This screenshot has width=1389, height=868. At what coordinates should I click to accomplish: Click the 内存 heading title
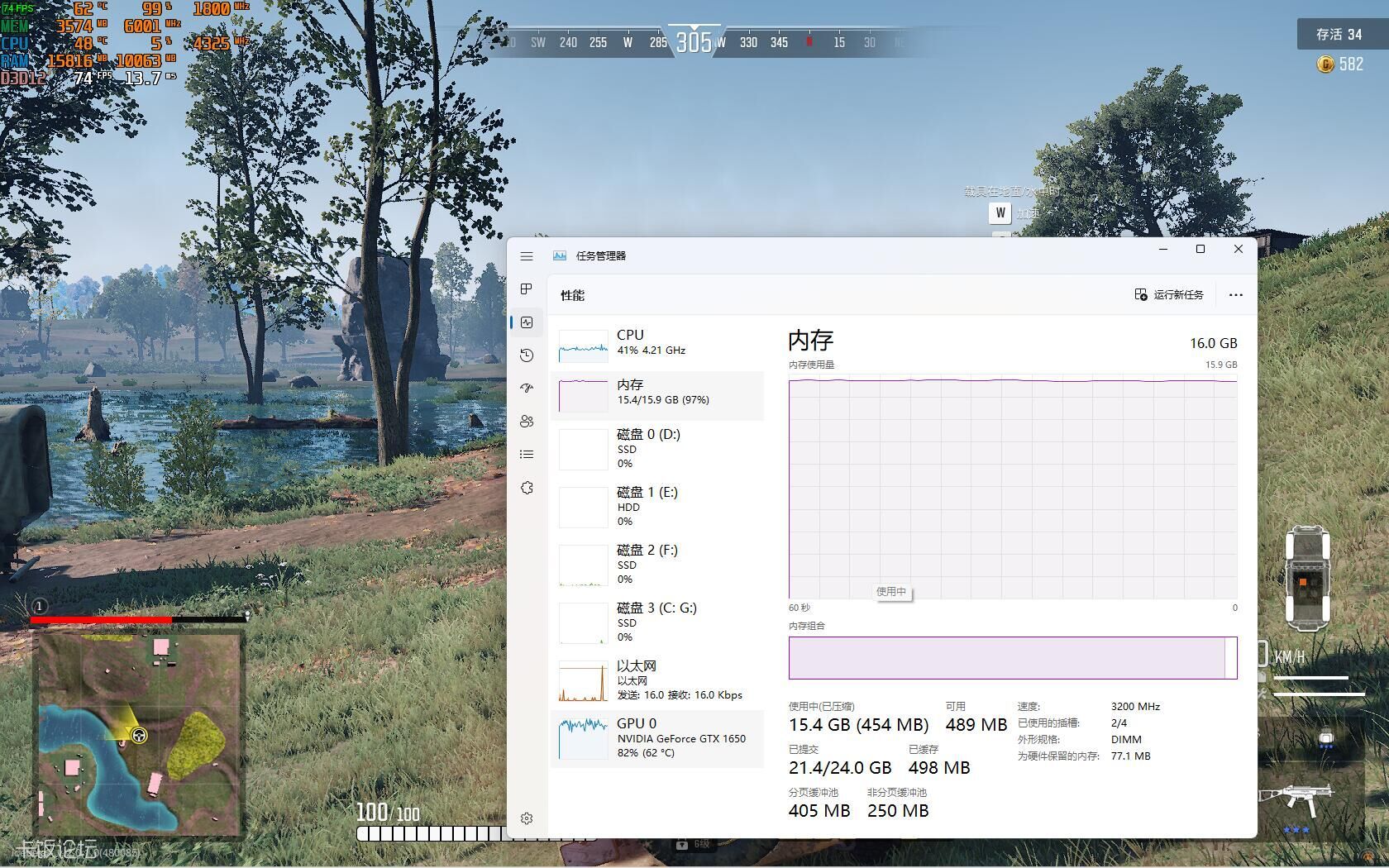(x=811, y=340)
